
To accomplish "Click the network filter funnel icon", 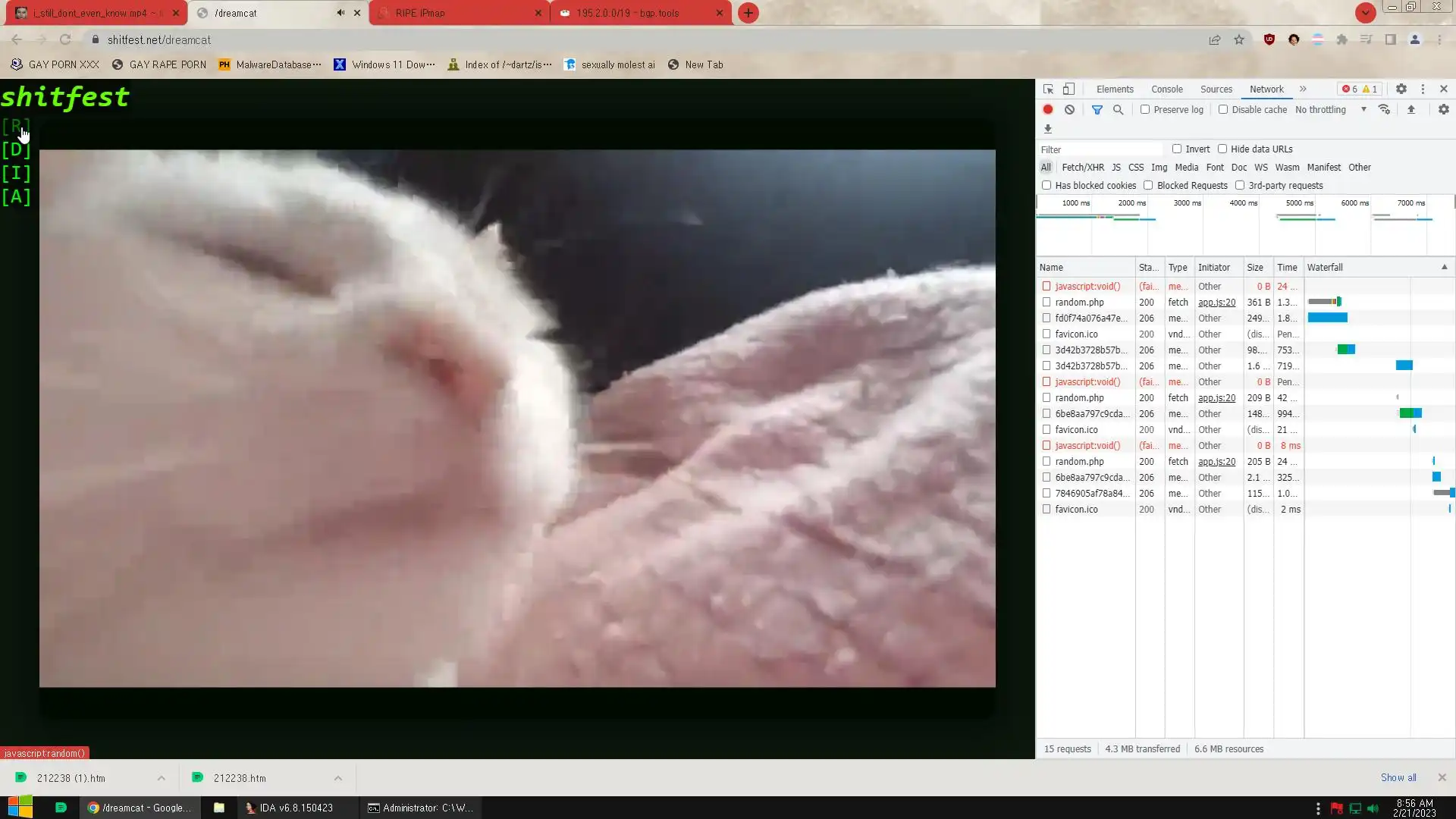I will (1097, 109).
